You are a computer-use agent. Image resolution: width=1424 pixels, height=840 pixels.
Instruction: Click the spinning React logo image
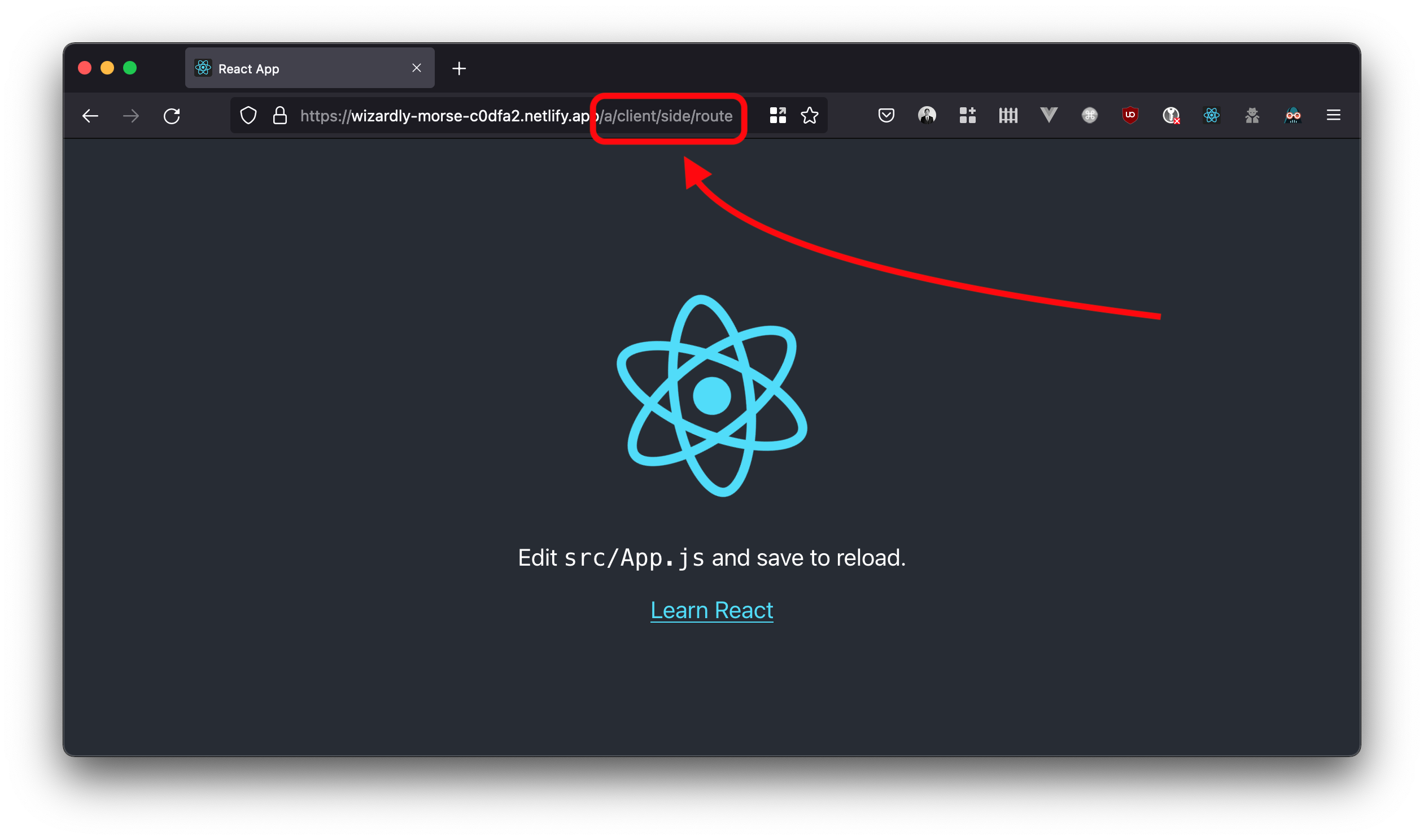click(711, 396)
